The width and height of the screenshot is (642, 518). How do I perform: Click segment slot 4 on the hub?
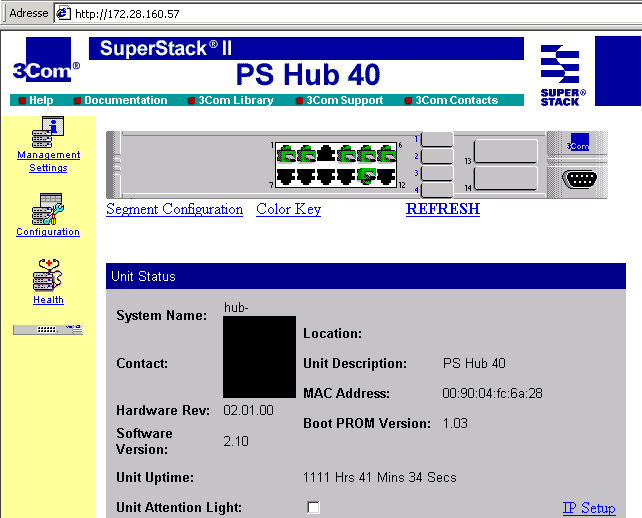point(437,190)
